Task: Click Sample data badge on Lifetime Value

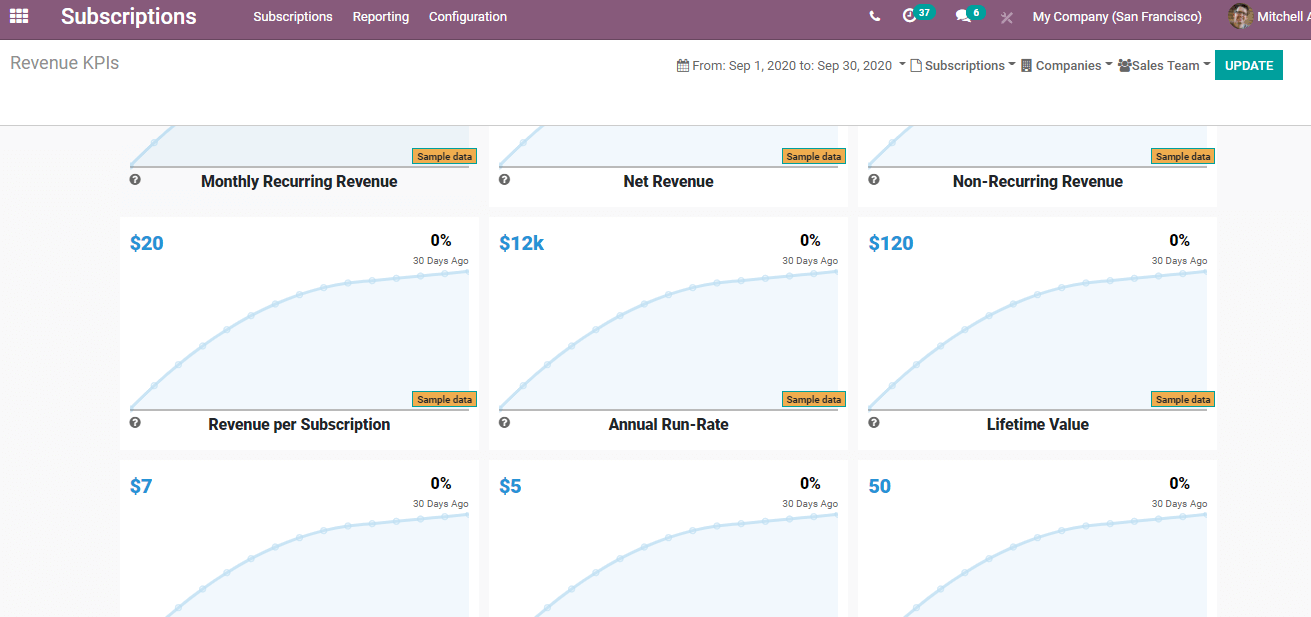Action: coord(1183,399)
